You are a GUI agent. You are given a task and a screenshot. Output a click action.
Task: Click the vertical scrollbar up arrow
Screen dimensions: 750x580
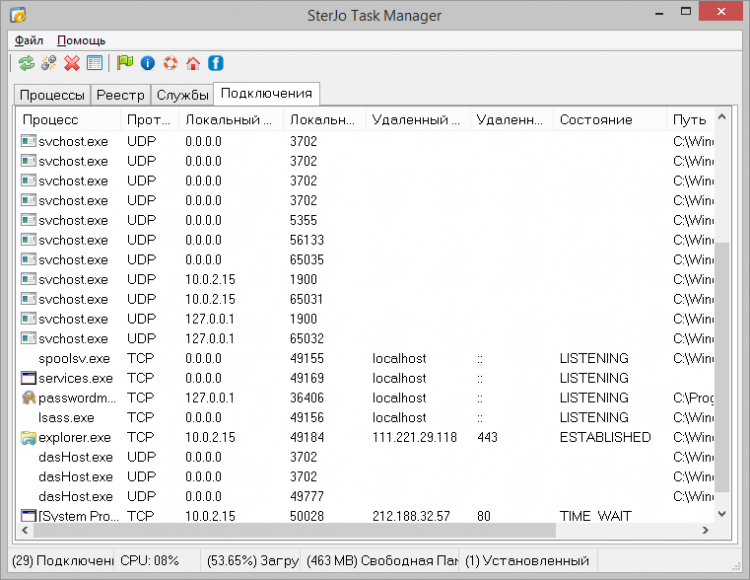point(722,116)
